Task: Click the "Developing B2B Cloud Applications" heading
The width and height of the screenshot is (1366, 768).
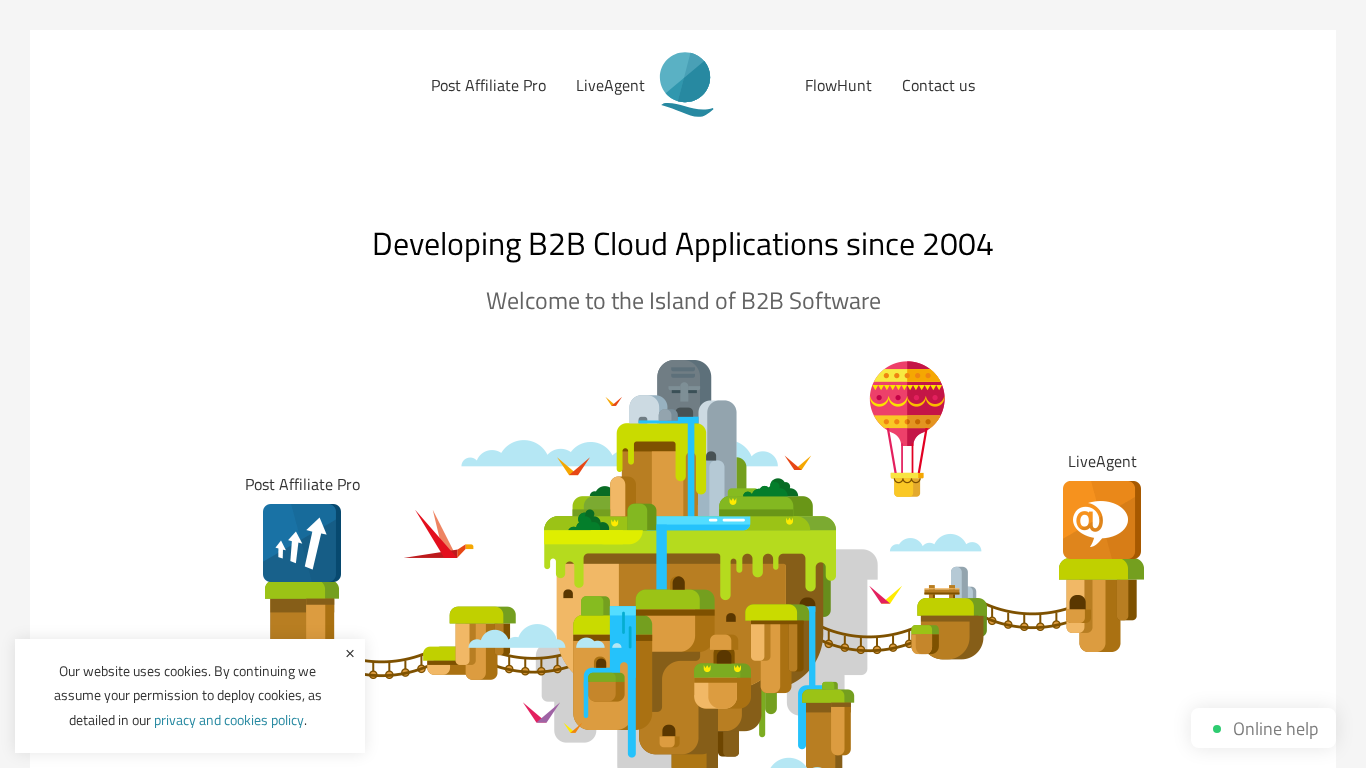Action: pyautogui.click(x=683, y=244)
